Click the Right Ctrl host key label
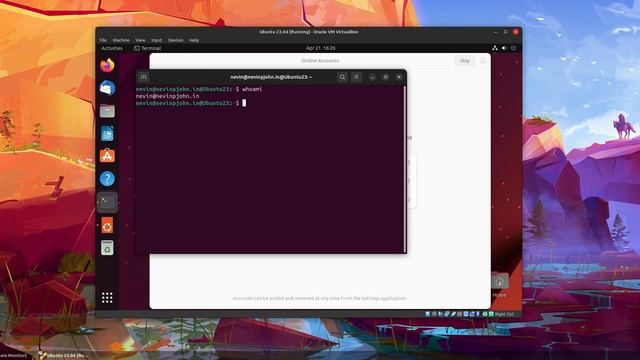 coord(504,314)
